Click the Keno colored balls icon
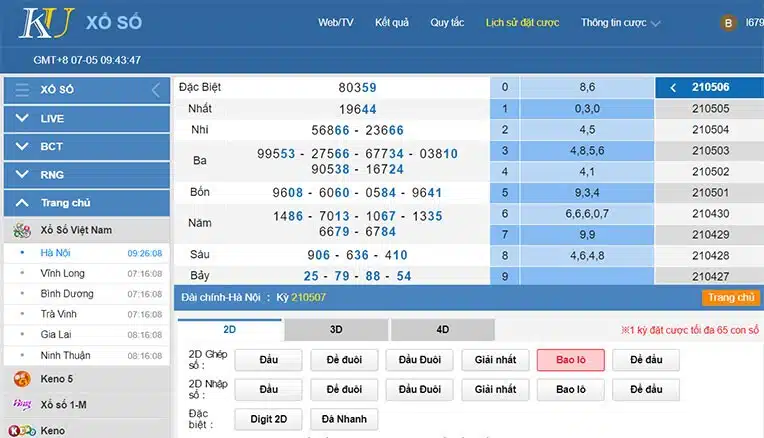This screenshot has width=764, height=438. [22, 431]
